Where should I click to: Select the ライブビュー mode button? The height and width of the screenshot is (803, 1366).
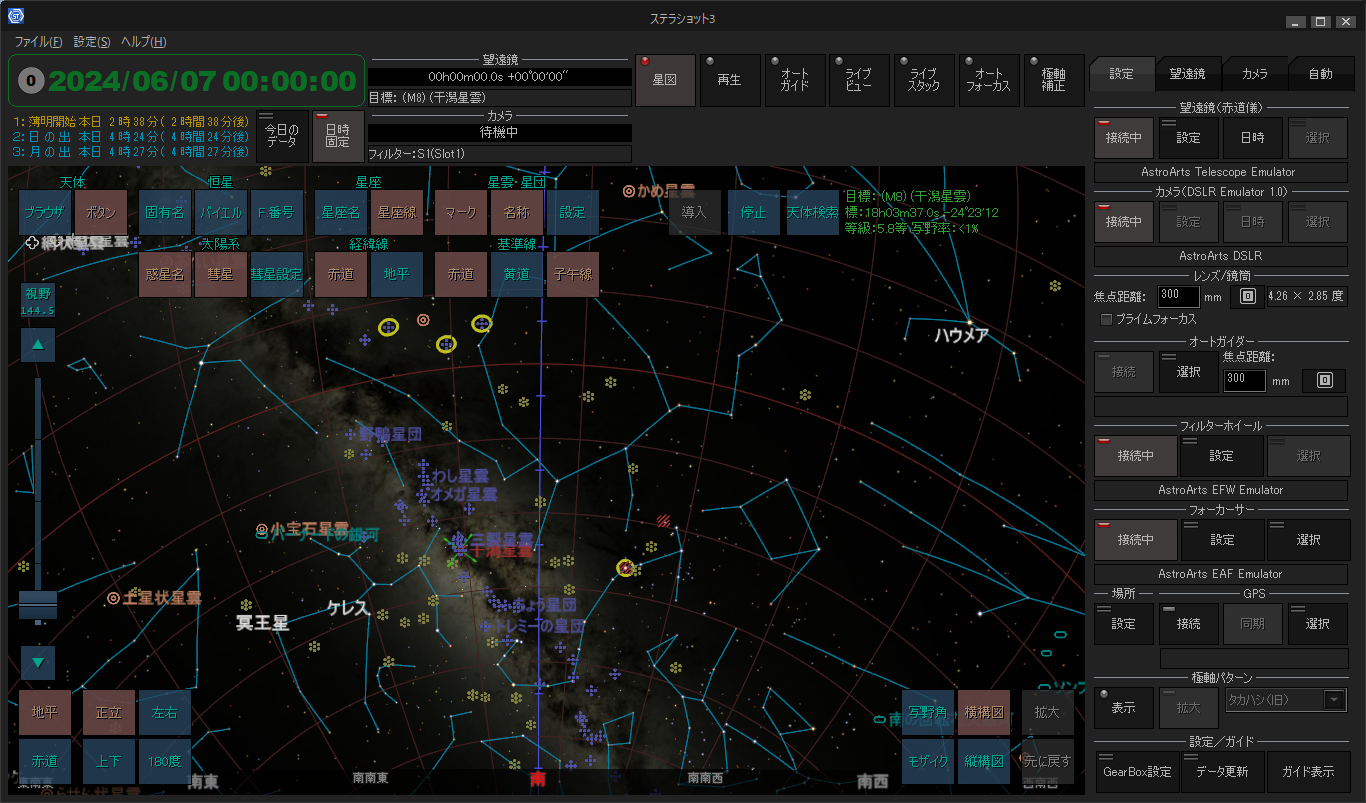tap(860, 80)
